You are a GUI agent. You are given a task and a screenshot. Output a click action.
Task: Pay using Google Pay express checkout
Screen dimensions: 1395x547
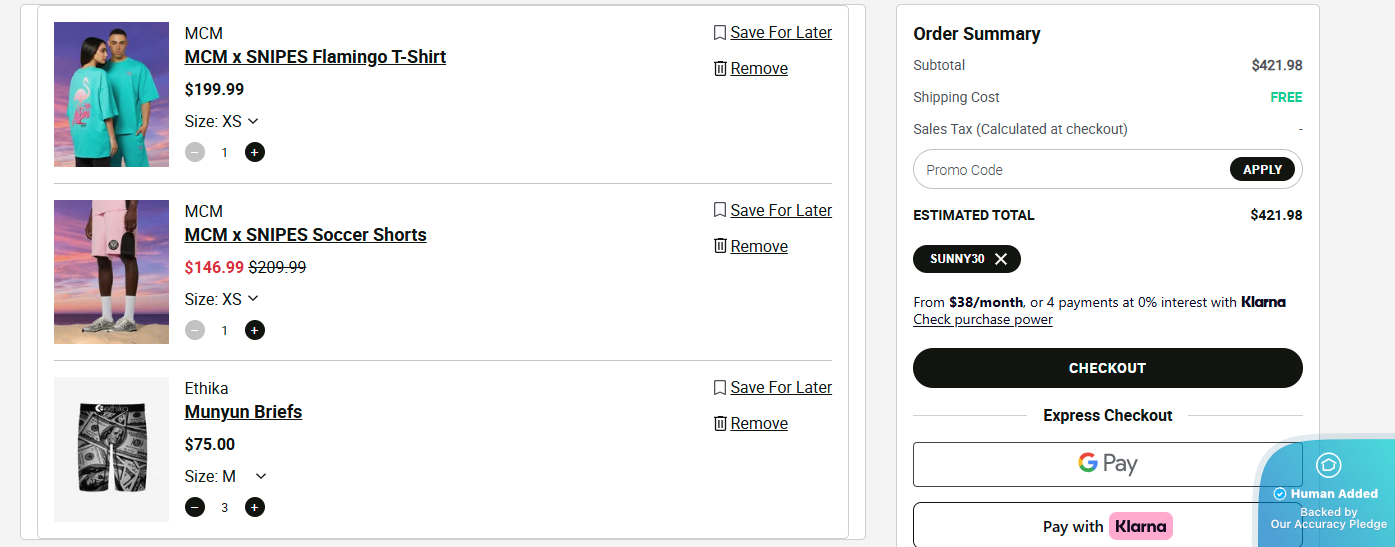pos(1107,464)
